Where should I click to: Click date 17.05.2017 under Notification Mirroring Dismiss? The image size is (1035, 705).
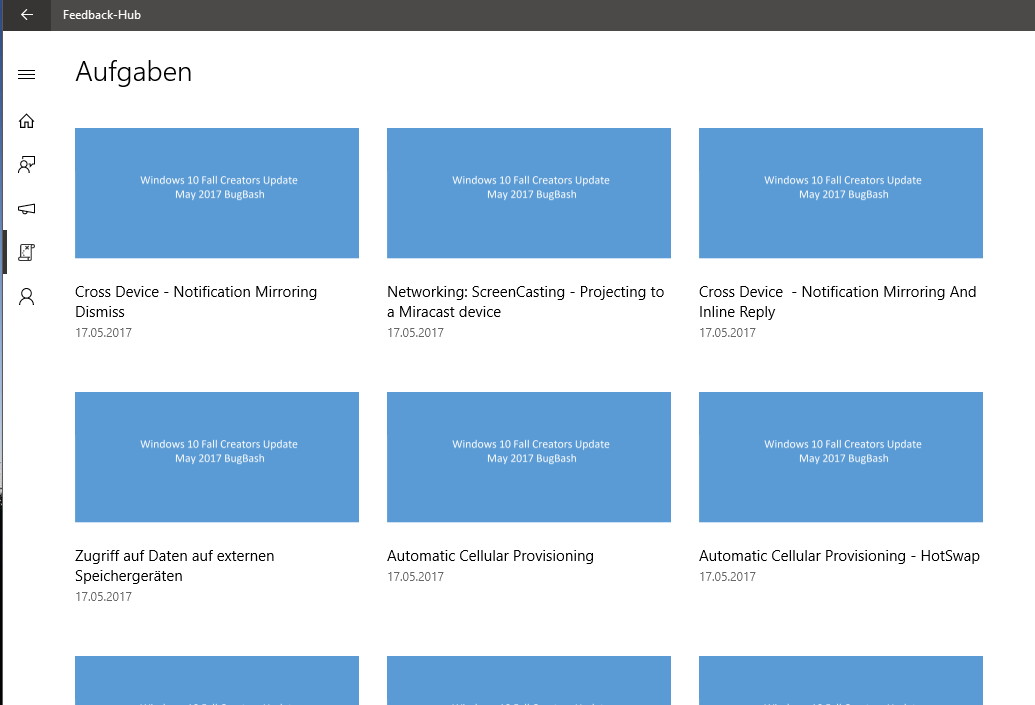point(104,333)
